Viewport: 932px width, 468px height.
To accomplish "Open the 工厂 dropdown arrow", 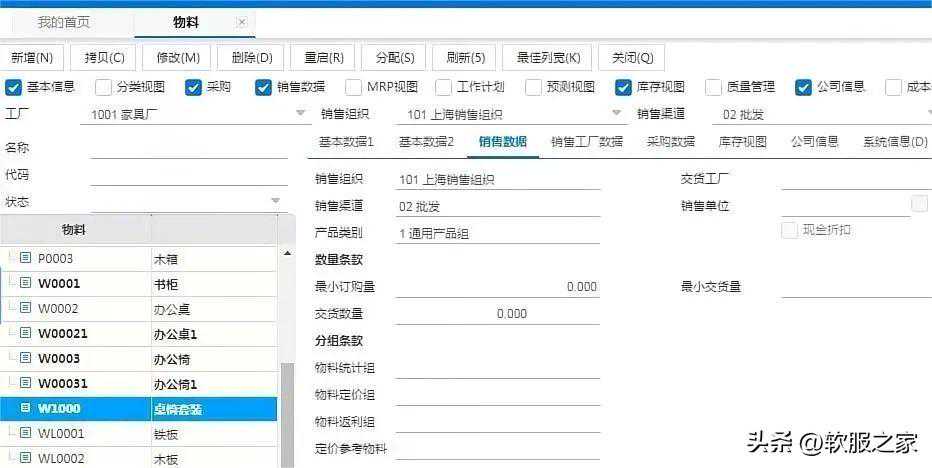I will tap(300, 114).
